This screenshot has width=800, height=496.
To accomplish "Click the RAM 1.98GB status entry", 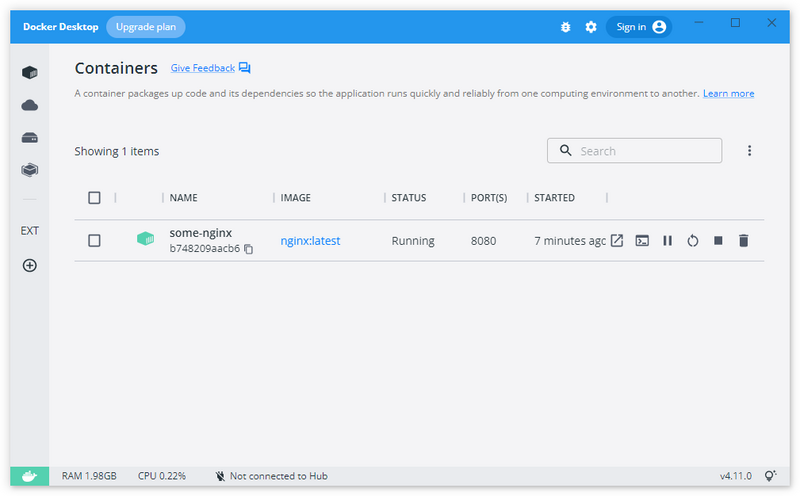I will [89, 476].
